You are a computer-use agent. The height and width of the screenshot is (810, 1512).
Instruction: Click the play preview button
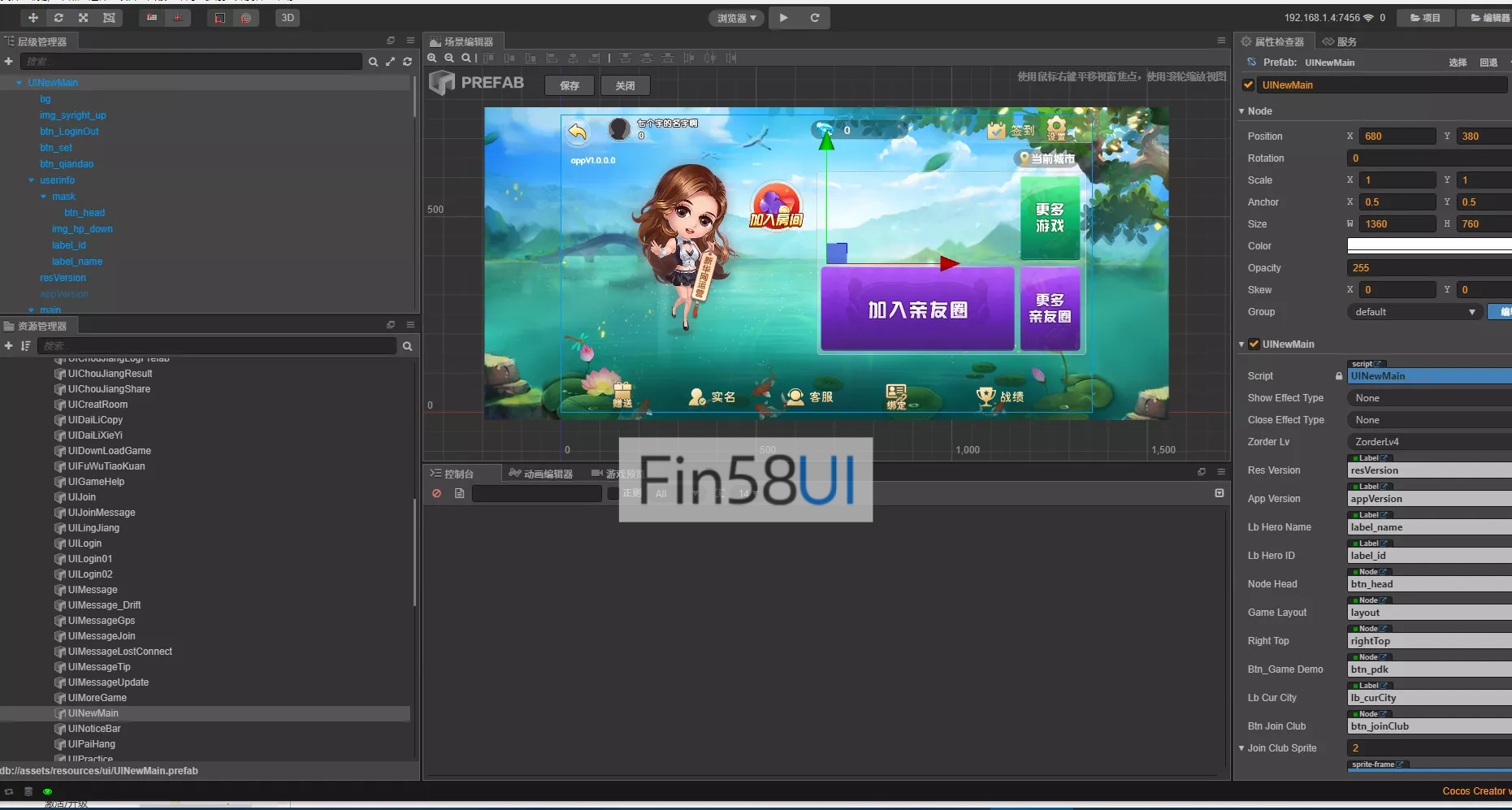(x=783, y=17)
